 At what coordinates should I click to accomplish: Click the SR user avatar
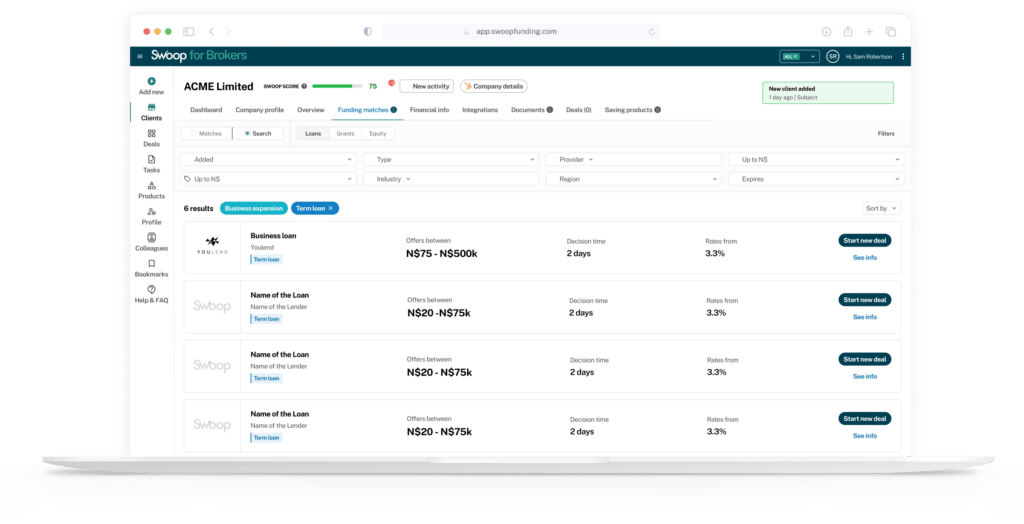pos(832,57)
